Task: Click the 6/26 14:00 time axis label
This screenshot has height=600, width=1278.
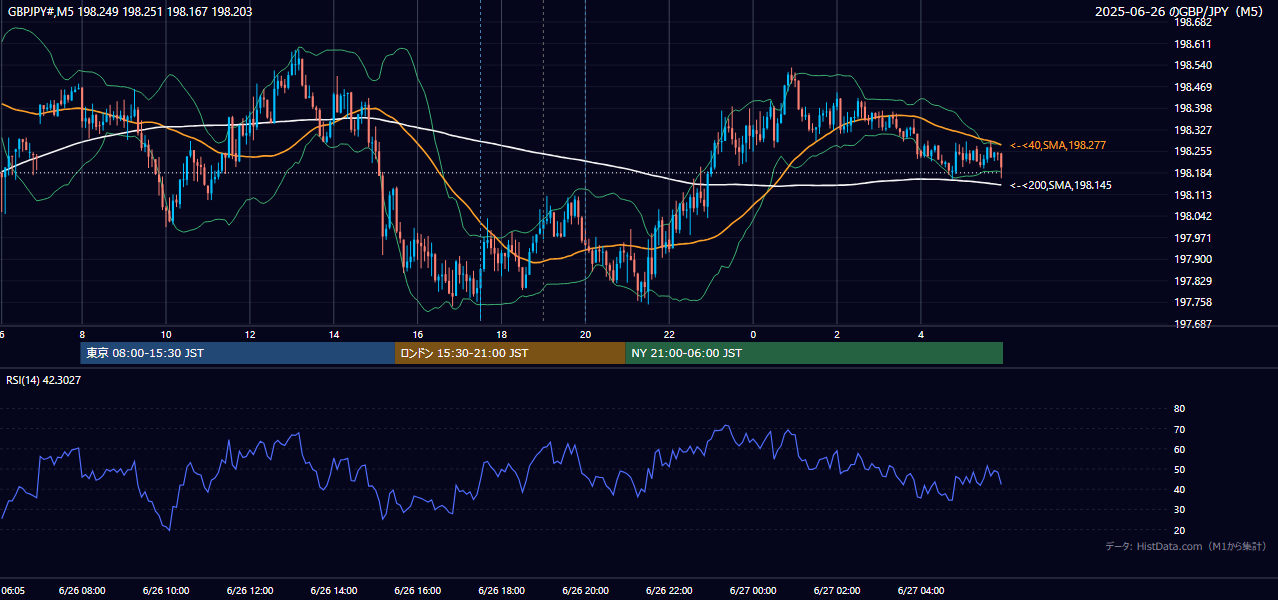Action: 334,591
